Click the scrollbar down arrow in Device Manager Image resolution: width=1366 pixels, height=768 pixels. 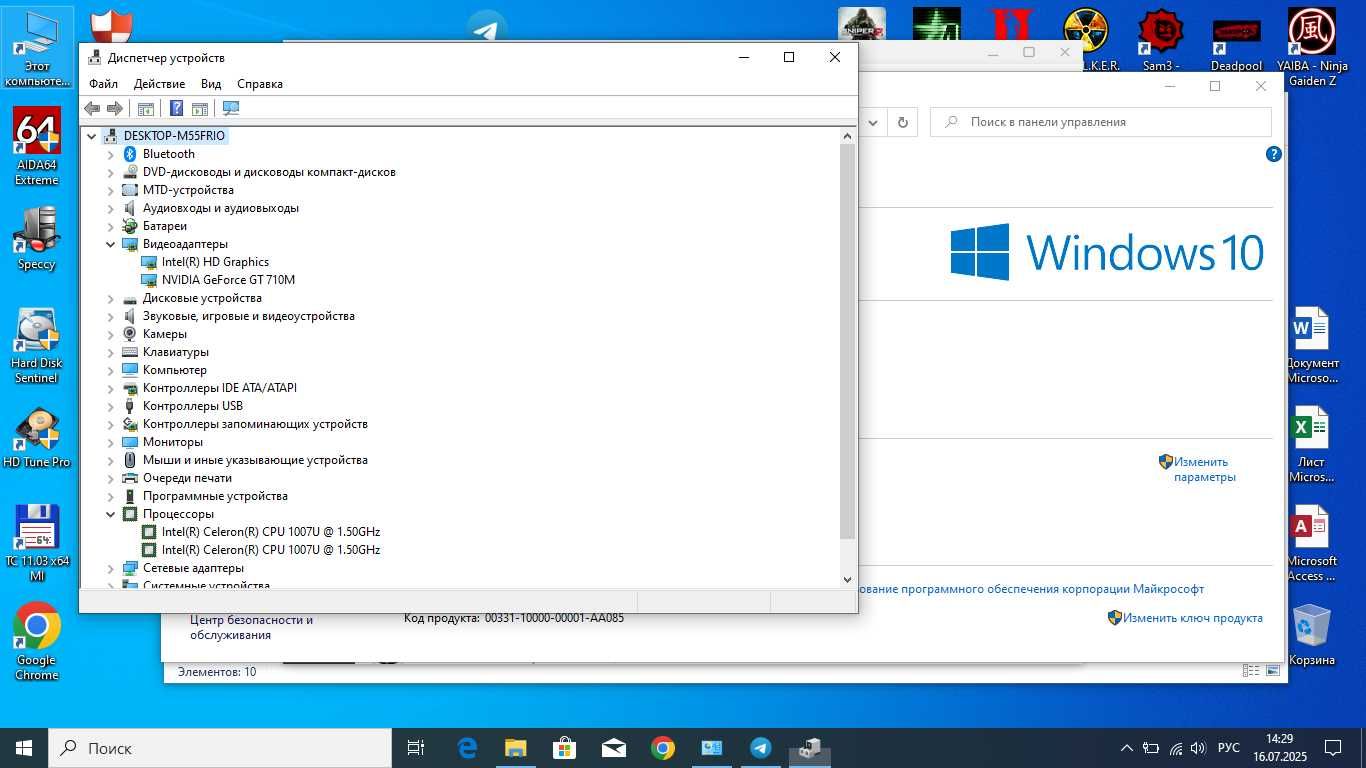847,579
